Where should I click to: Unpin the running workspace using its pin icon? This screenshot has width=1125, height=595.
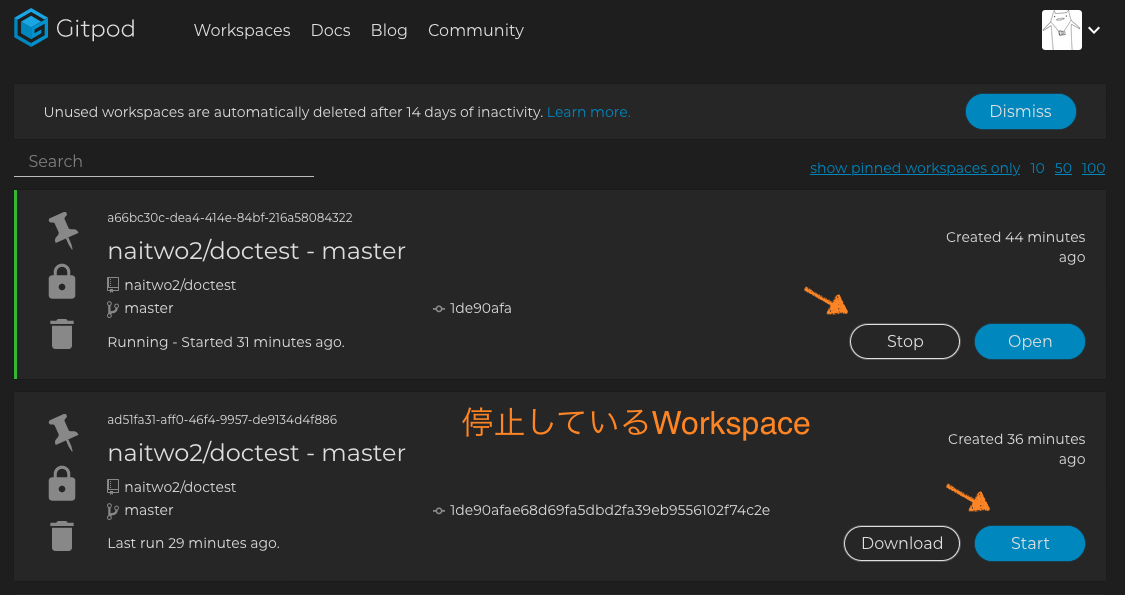62,229
